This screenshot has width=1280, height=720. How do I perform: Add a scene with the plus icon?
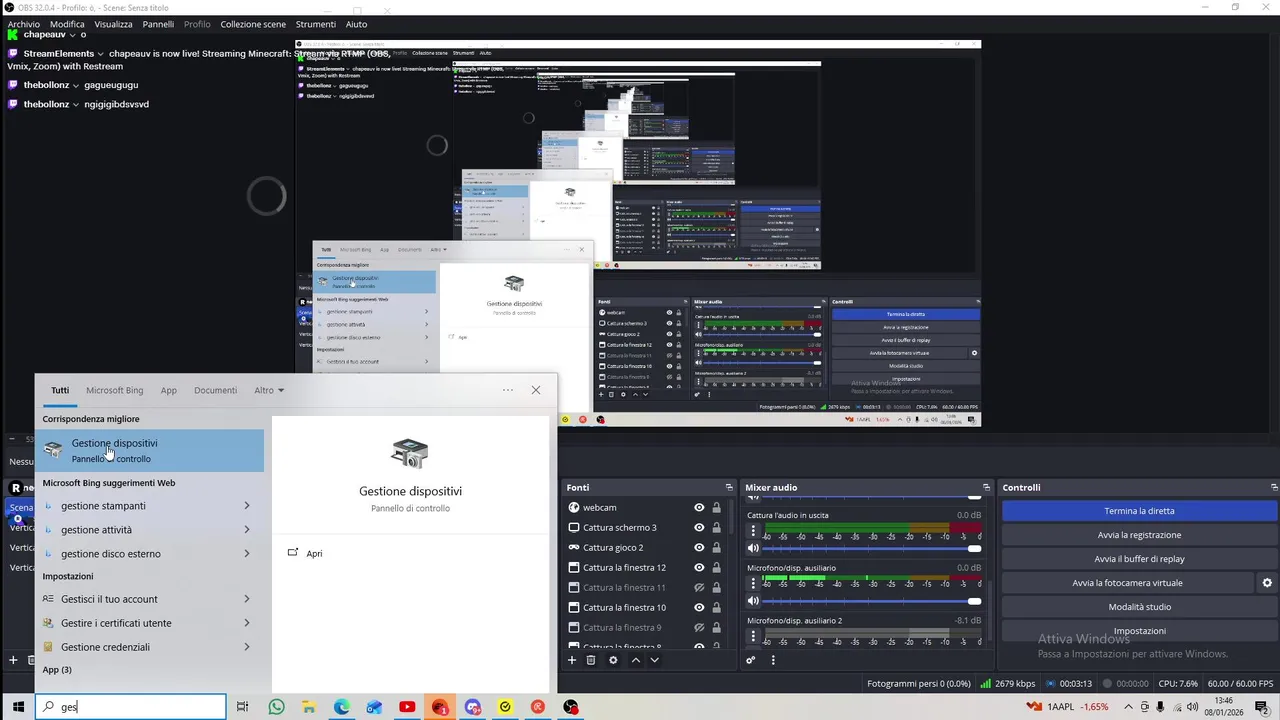click(13, 660)
